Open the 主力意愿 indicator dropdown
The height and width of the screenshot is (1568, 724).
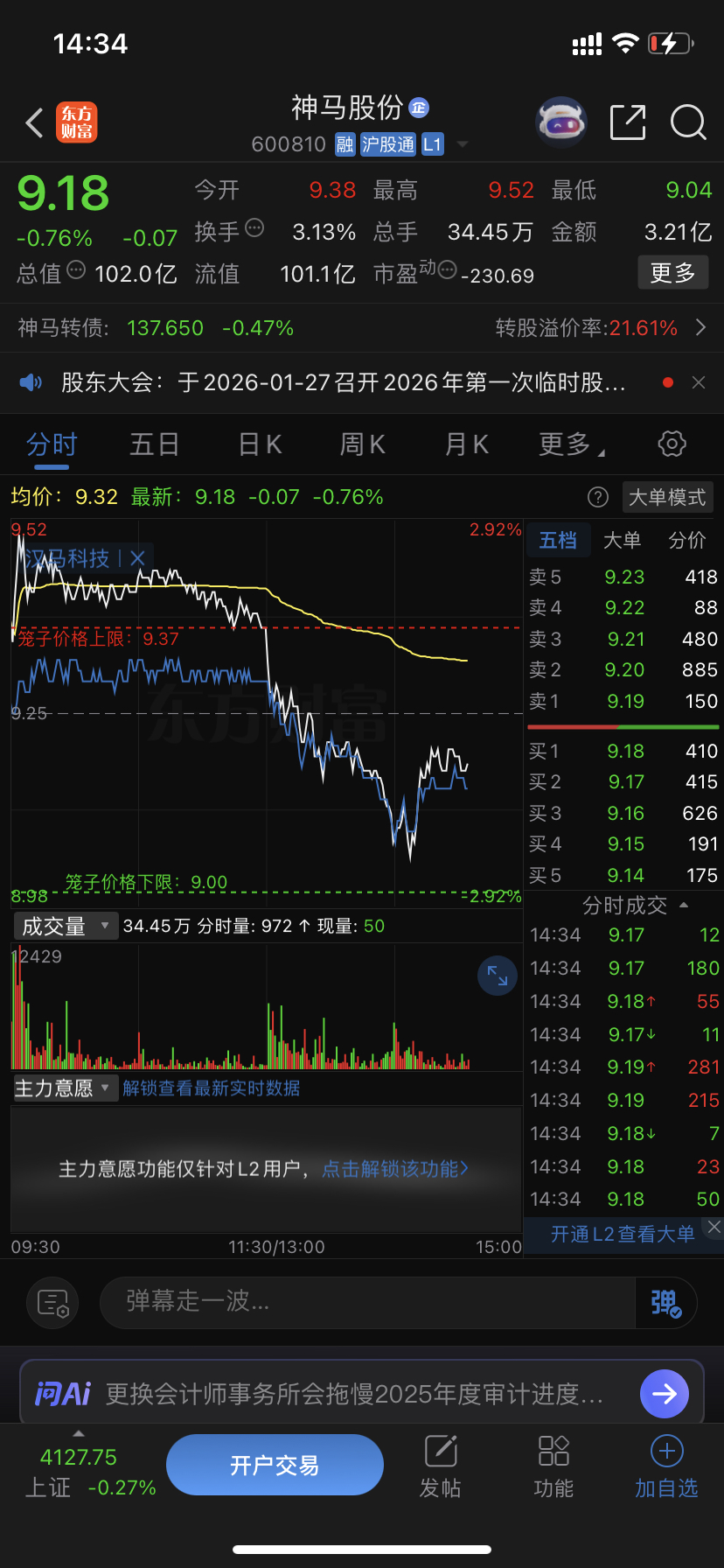65,1088
